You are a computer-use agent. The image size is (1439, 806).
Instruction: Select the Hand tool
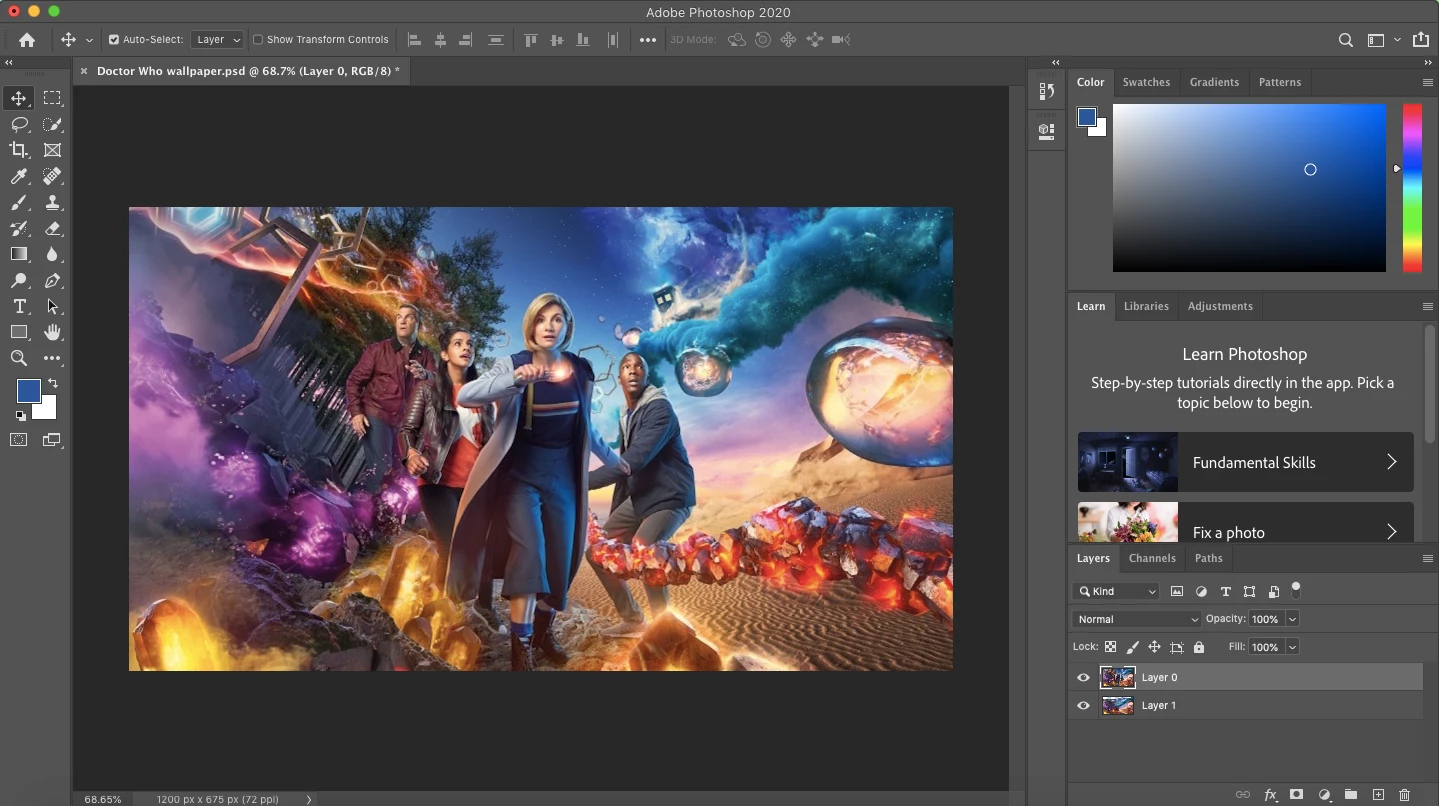[x=52, y=332]
